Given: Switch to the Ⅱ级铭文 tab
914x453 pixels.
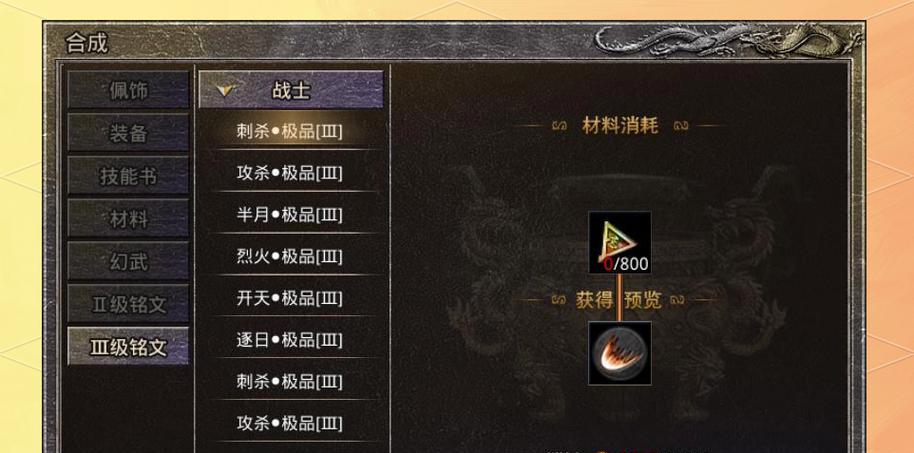Looking at the screenshot, I should click(128, 304).
